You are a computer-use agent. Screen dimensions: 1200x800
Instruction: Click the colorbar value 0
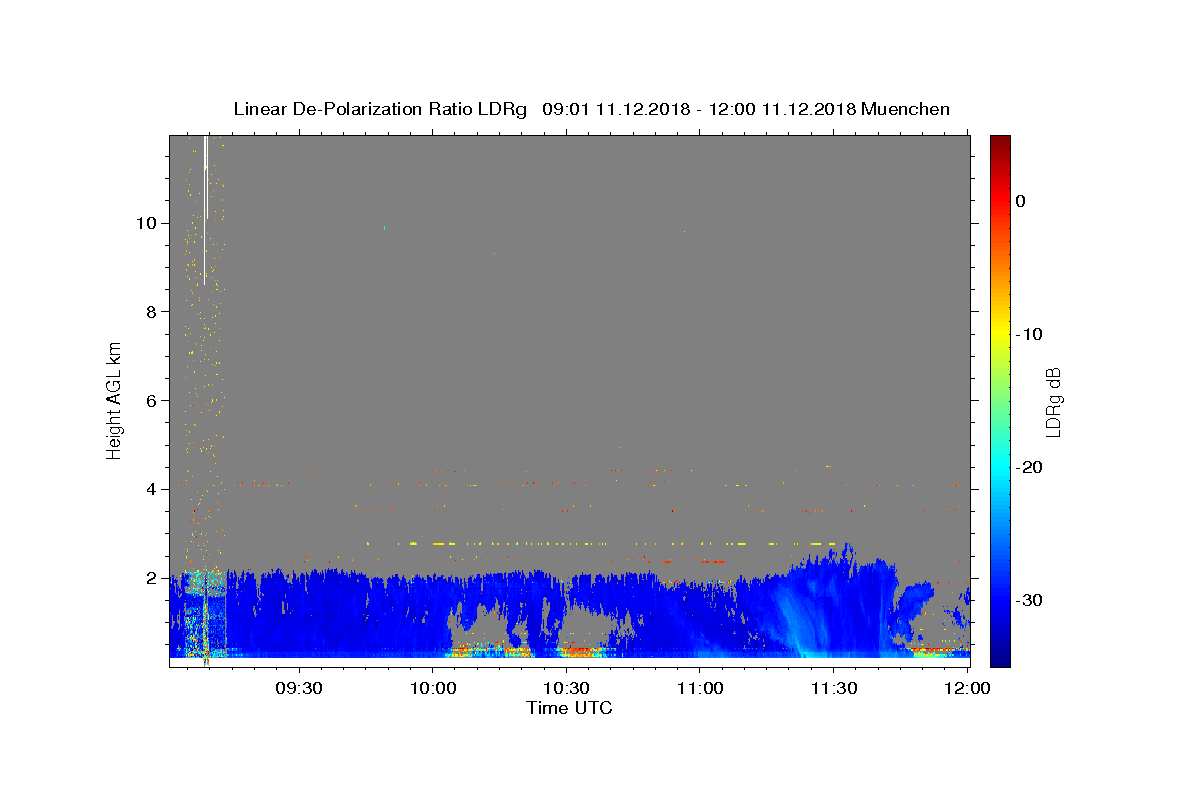pyautogui.click(x=1021, y=201)
